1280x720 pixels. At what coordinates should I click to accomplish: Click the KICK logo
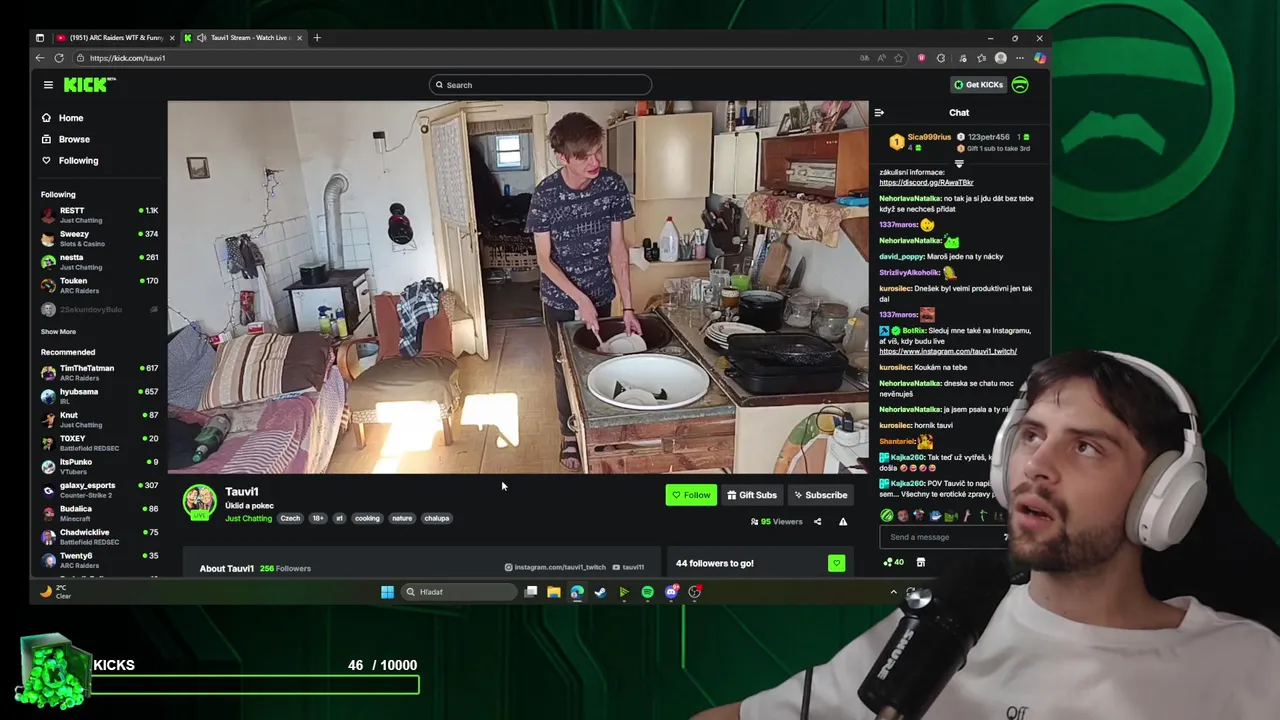pyautogui.click(x=88, y=85)
